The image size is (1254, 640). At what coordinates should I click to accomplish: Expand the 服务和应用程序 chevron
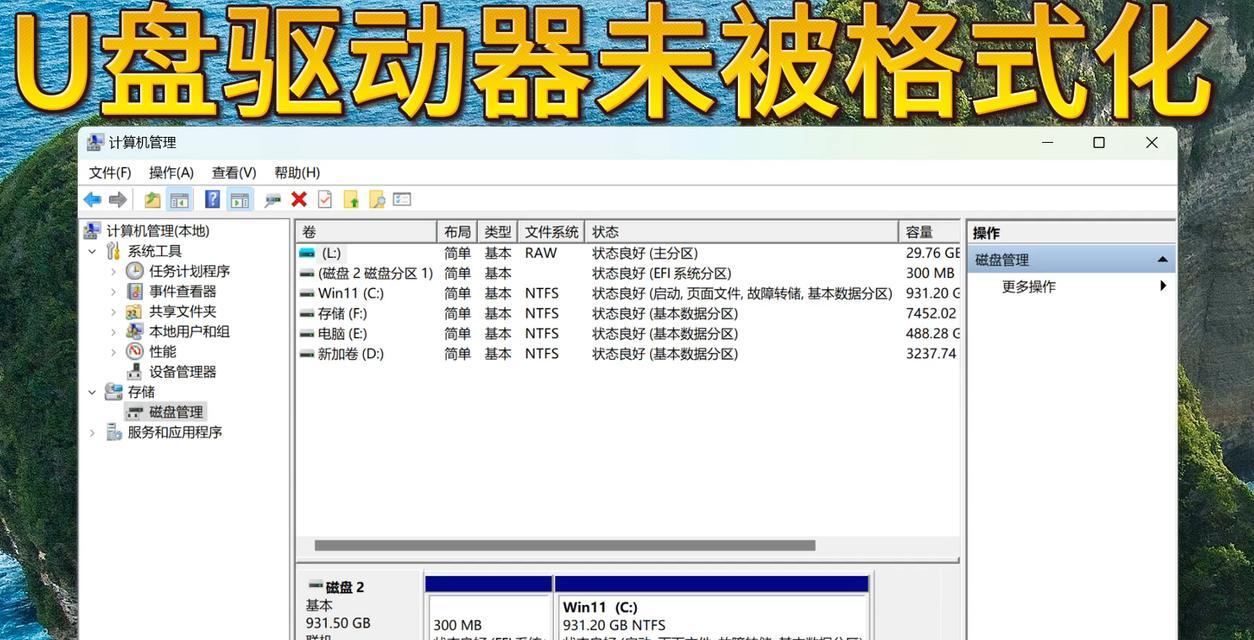point(92,432)
